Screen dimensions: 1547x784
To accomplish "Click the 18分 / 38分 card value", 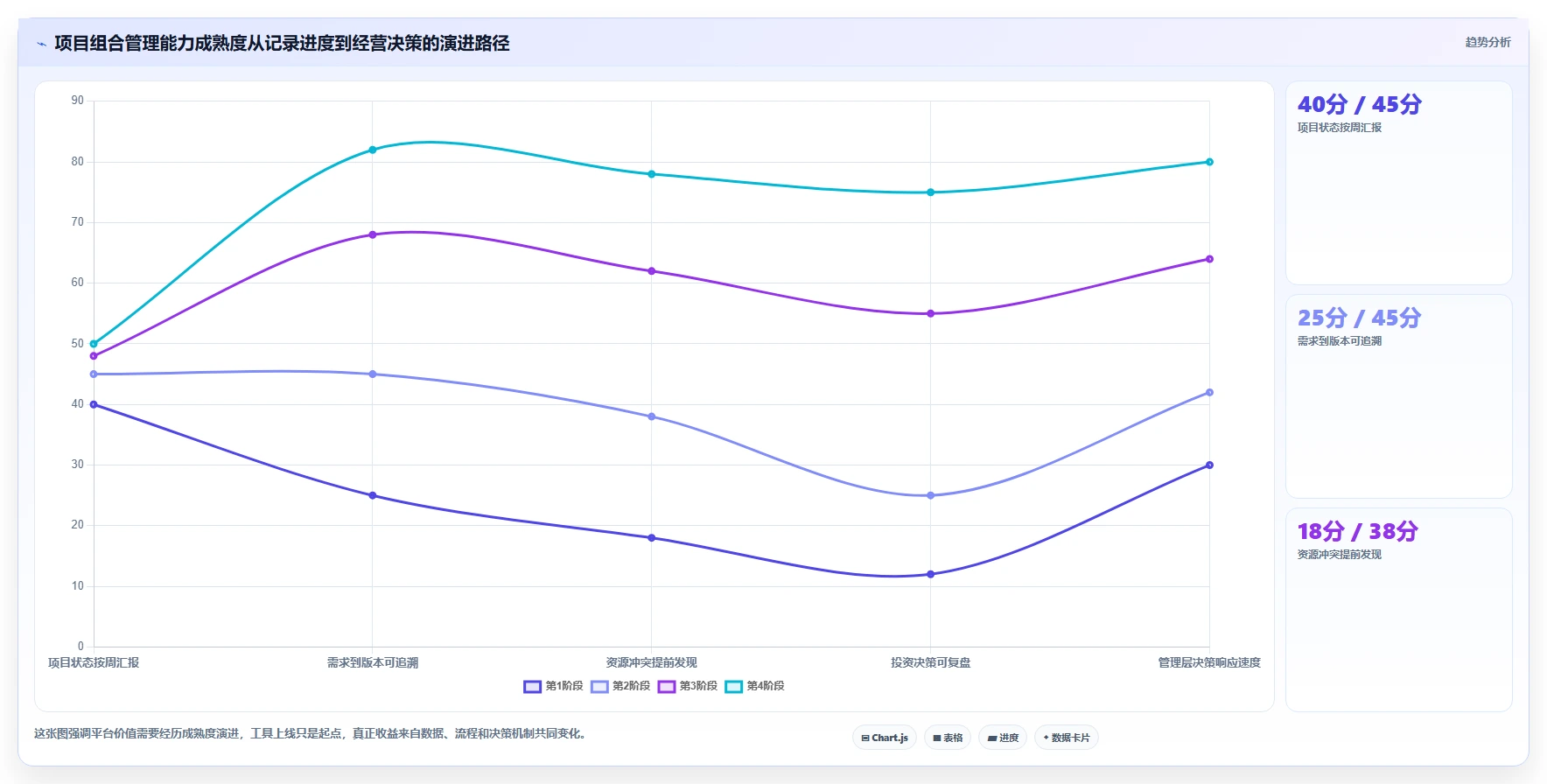I will tap(1357, 531).
